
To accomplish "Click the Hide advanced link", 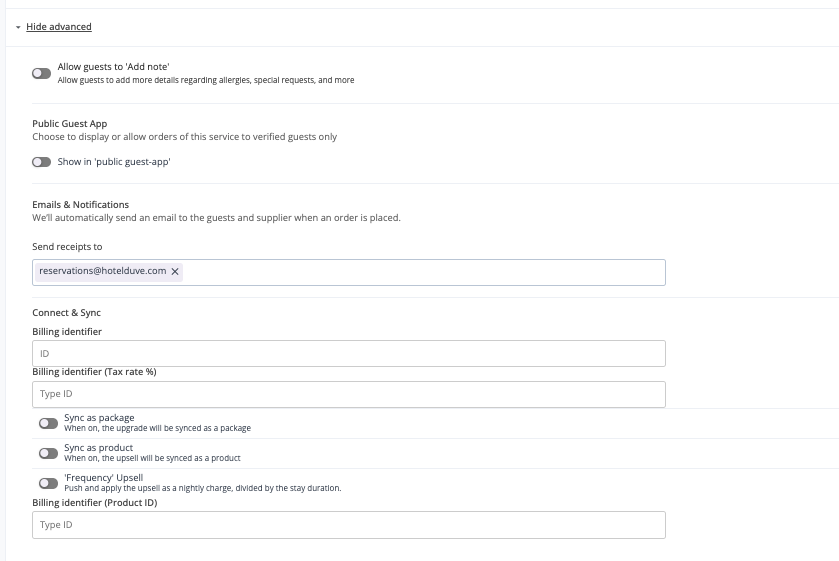I will click(59, 27).
